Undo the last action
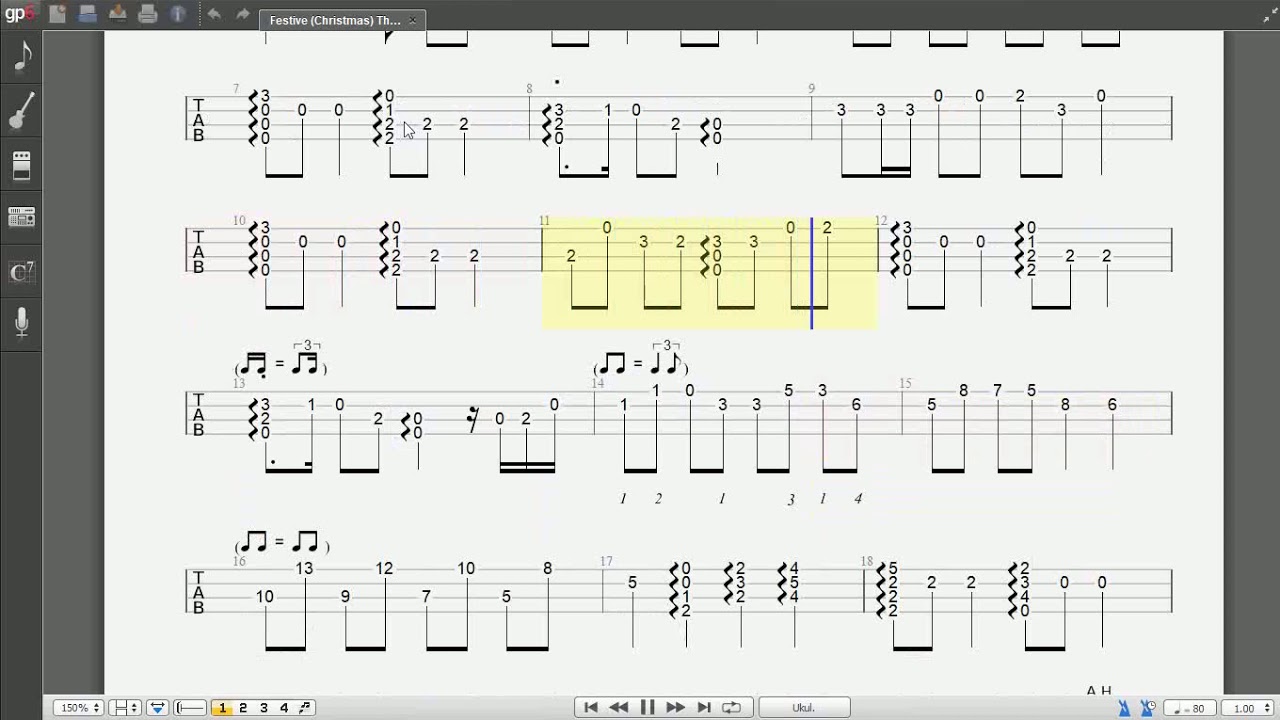Viewport: 1280px width, 720px height. pos(214,14)
